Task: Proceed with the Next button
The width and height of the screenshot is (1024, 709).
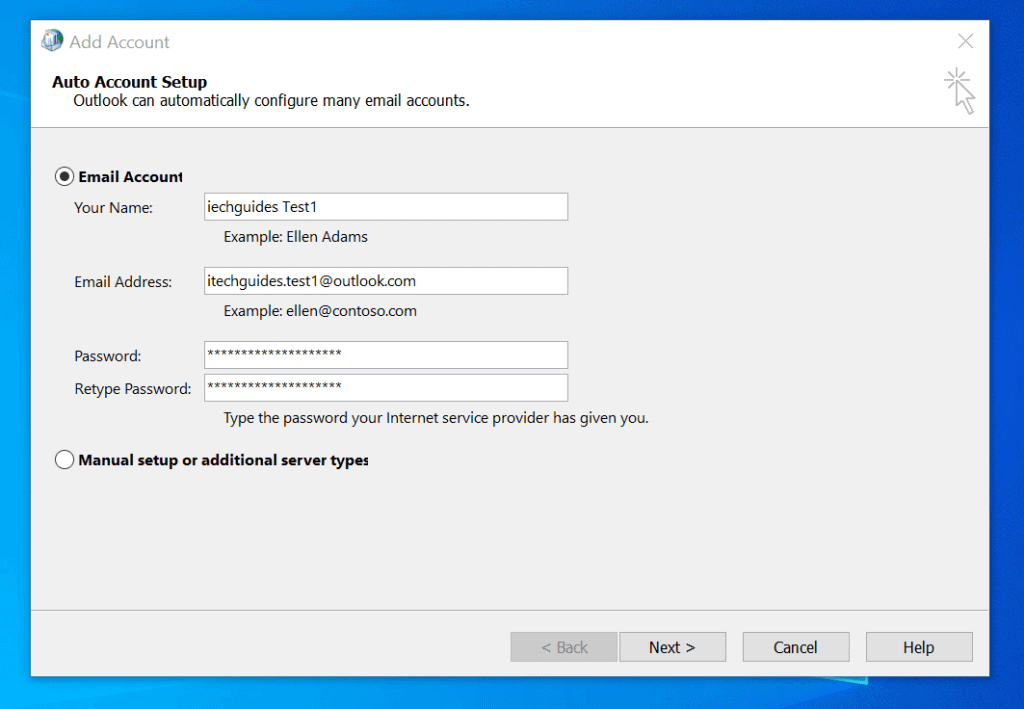Action: pyautogui.click(x=673, y=647)
